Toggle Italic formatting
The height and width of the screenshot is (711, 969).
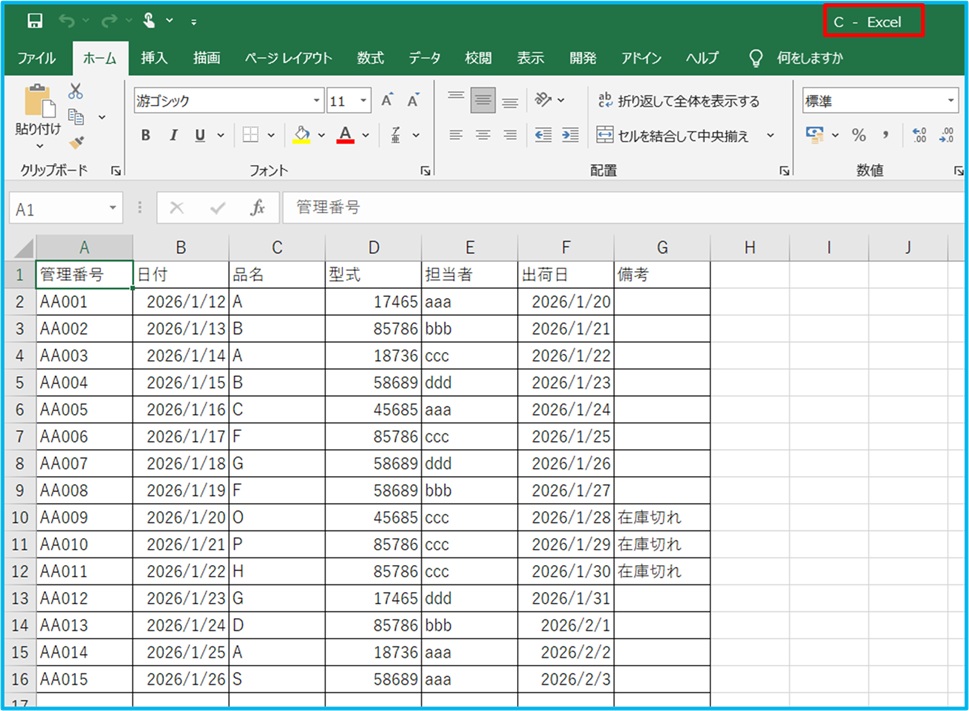173,136
